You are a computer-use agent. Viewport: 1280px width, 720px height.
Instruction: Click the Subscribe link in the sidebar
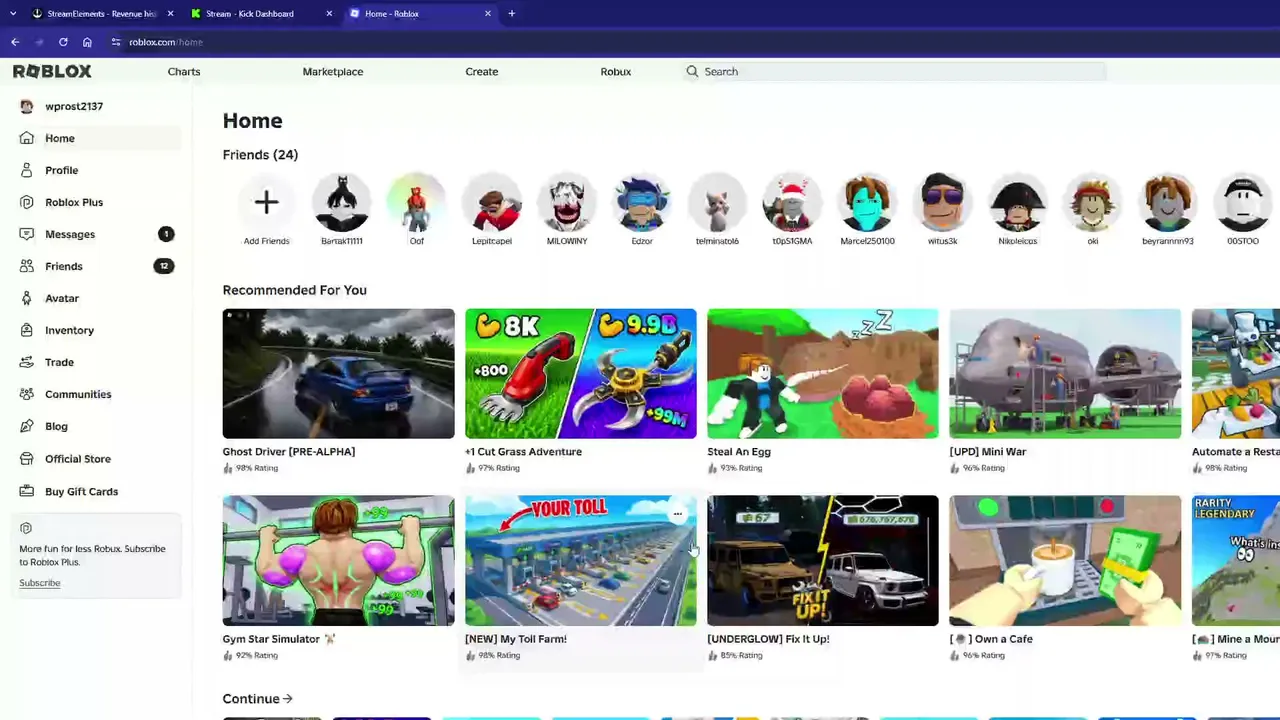pos(40,583)
